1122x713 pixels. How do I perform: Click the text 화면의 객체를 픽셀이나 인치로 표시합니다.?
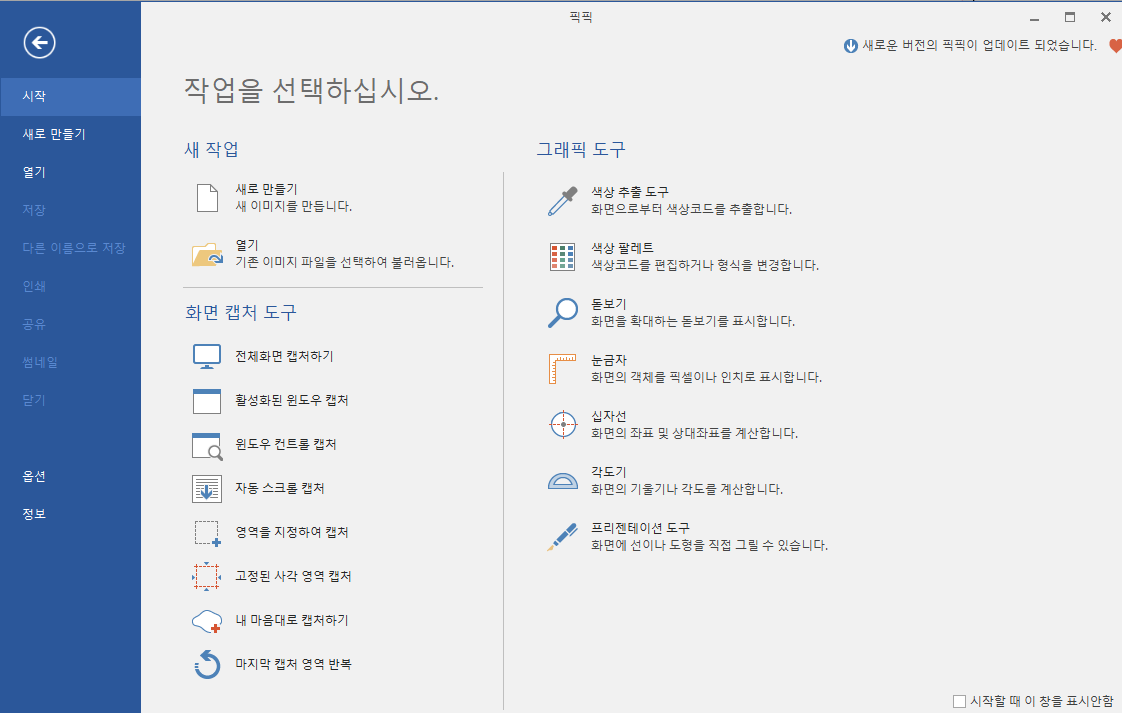coord(706,377)
